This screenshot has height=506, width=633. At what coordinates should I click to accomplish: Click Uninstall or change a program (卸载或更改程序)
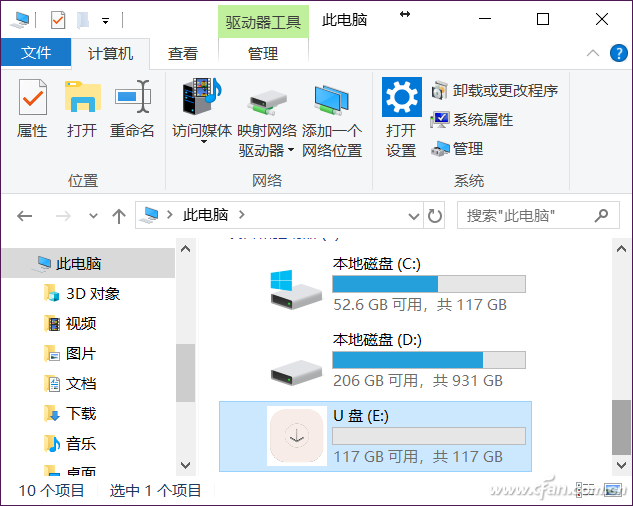click(x=495, y=90)
